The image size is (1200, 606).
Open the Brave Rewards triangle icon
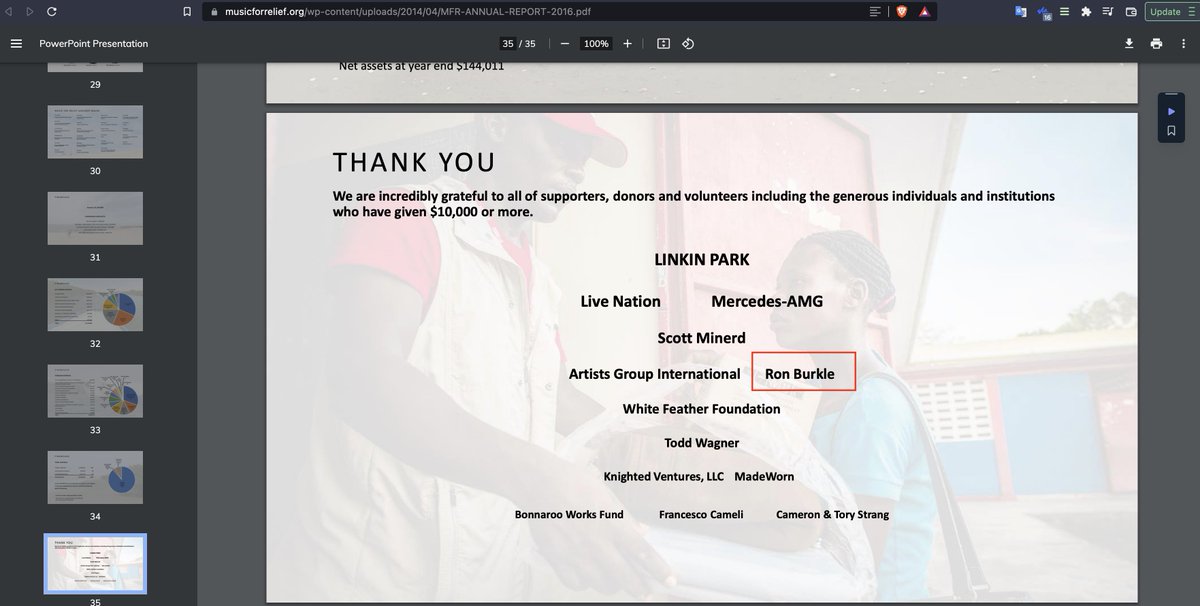click(x=926, y=12)
